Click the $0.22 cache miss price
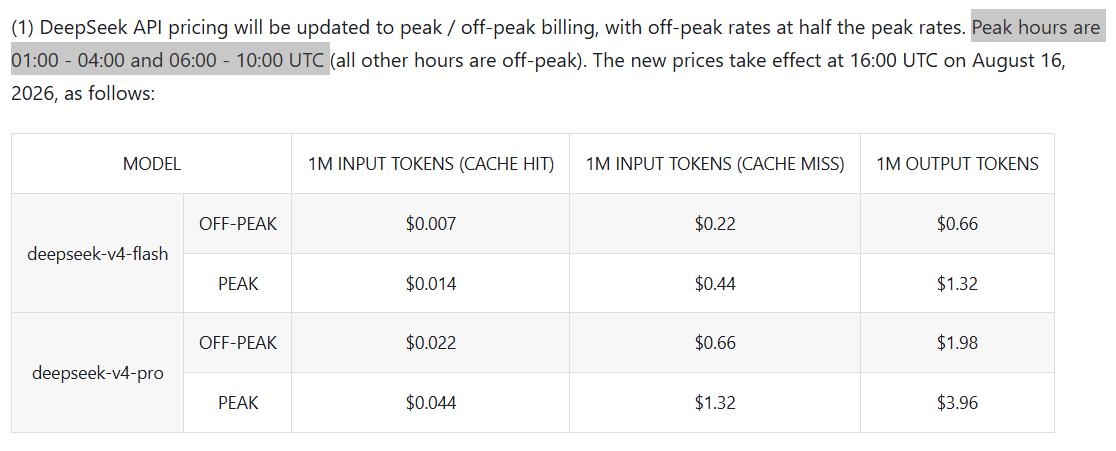The image size is (1116, 451). 715,223
